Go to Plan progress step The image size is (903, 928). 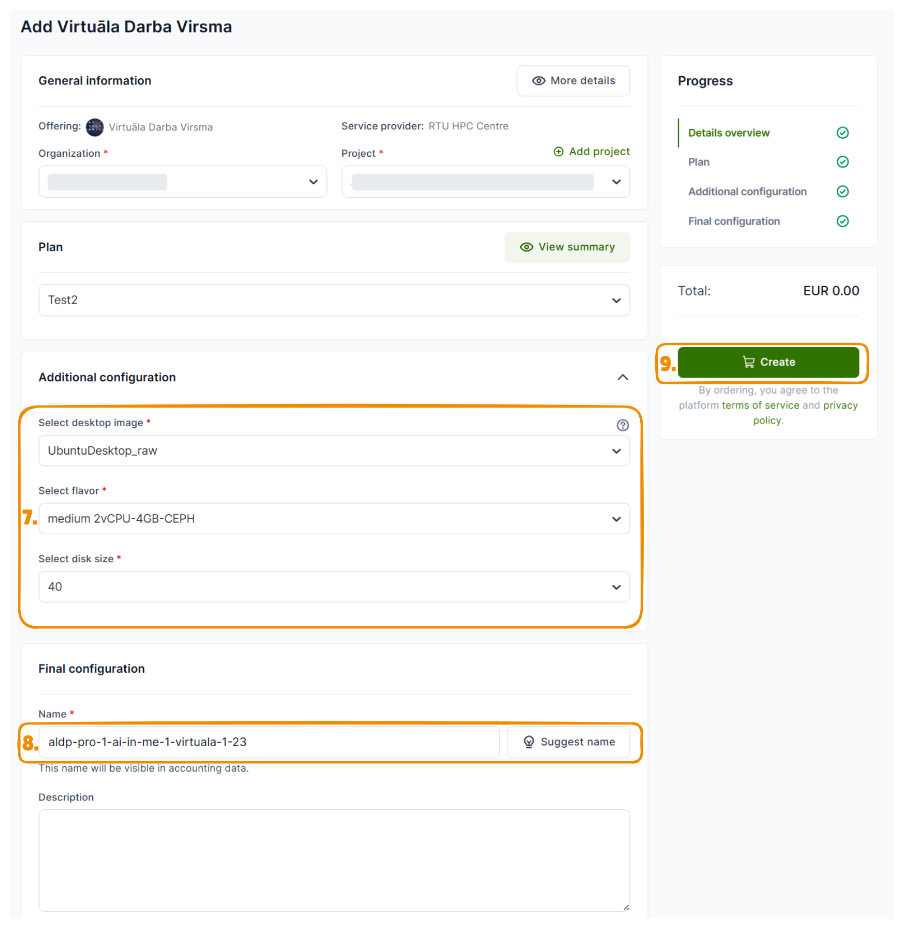click(x=698, y=162)
